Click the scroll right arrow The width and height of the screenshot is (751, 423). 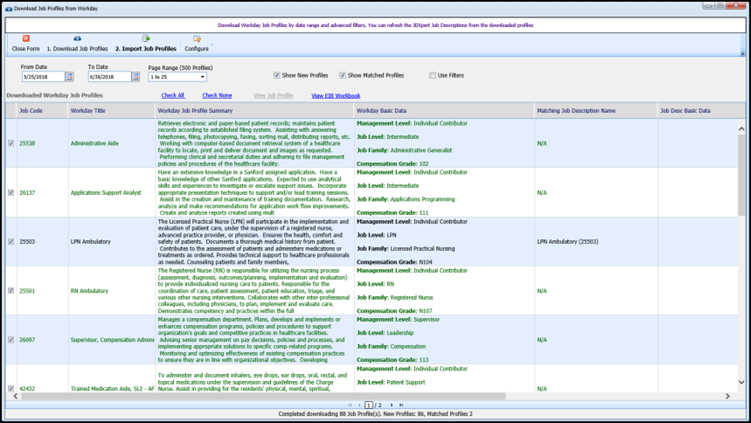pos(728,396)
